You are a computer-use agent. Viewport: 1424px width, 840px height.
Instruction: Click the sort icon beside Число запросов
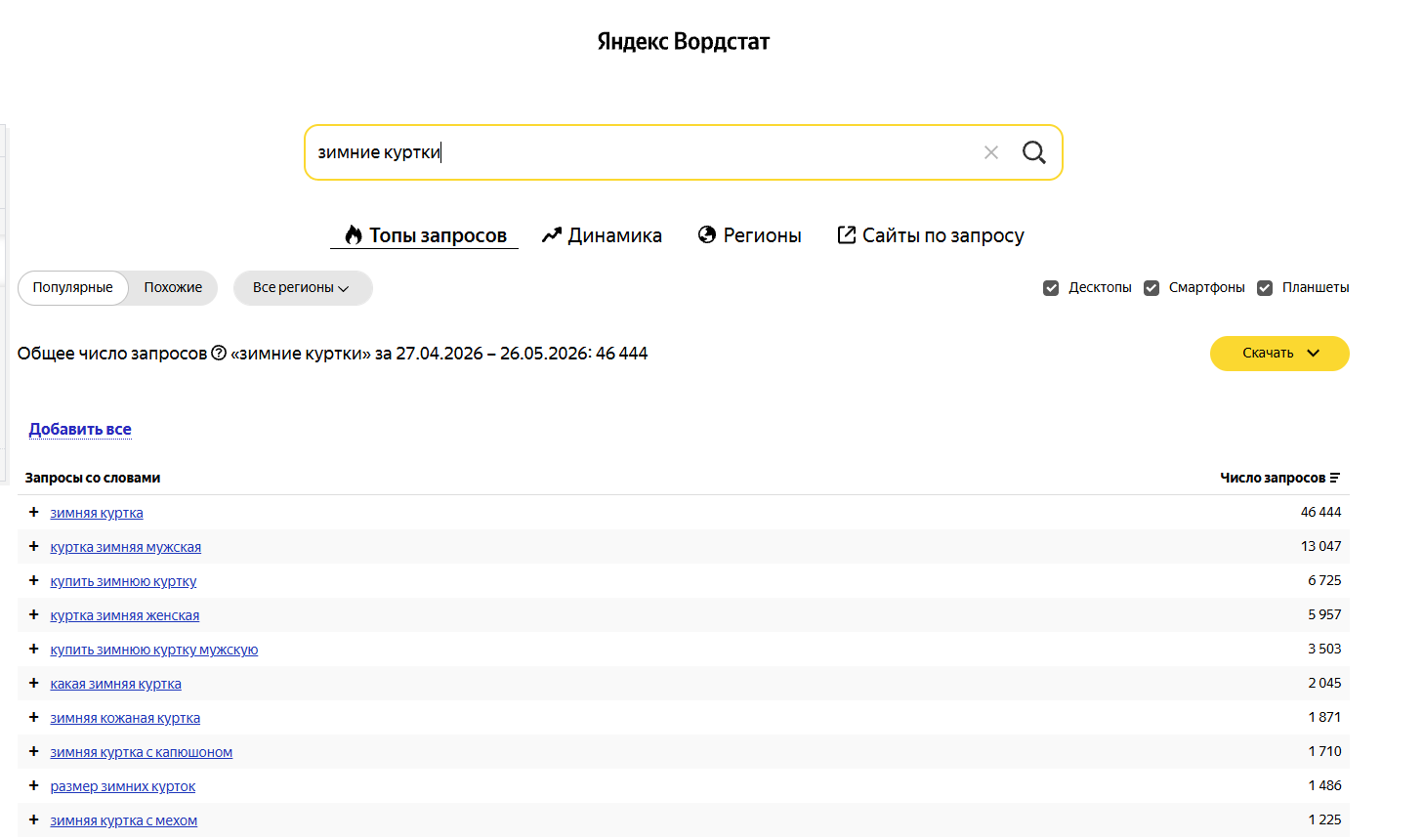click(1335, 478)
